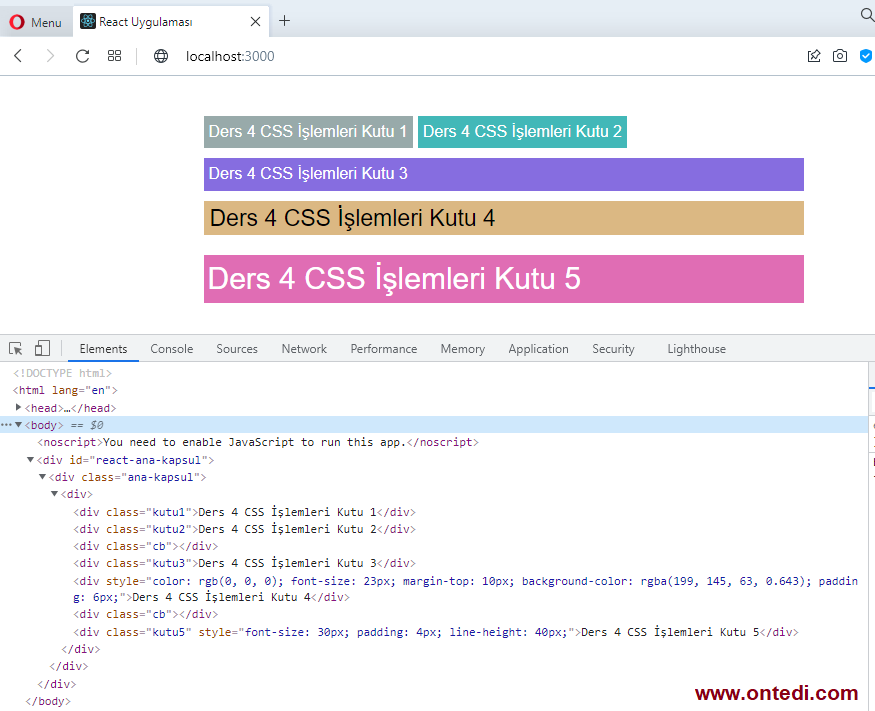Select the div class kutu2 line
Screen dimensions: 875x711
244,529
